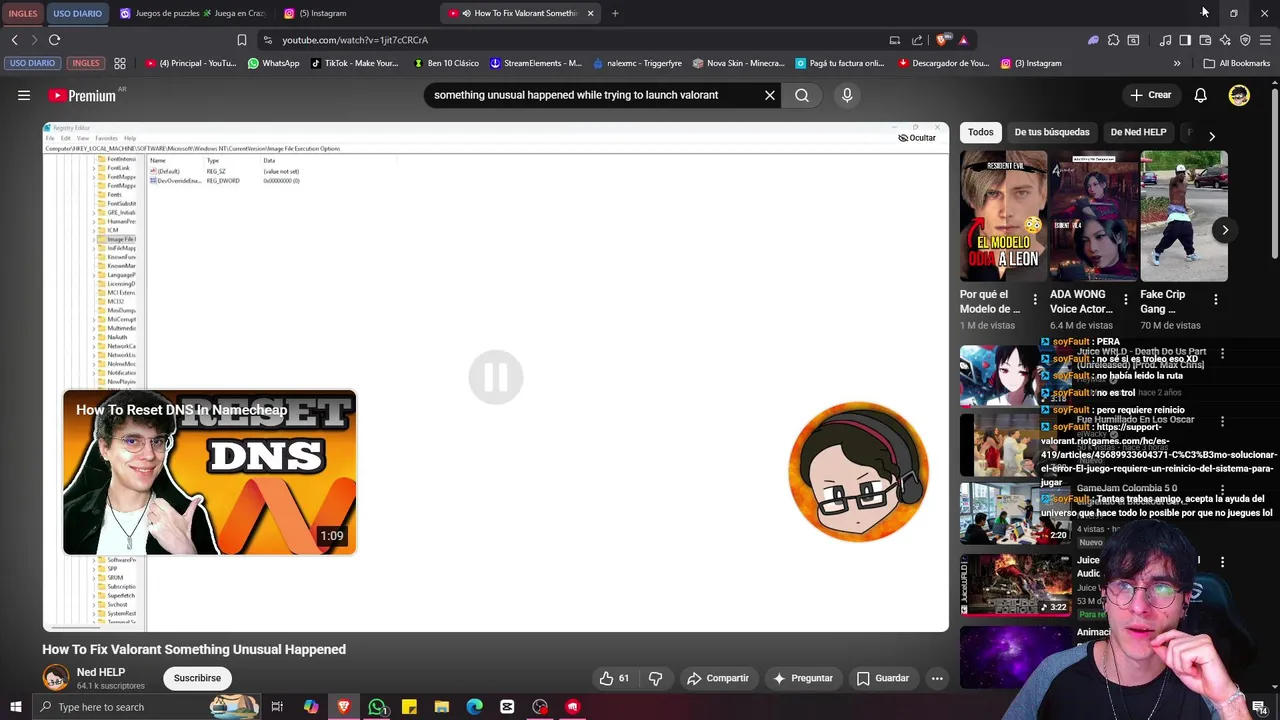The width and height of the screenshot is (1280, 720).
Task: Select the De Ned HELP chip
Action: (x=1138, y=132)
